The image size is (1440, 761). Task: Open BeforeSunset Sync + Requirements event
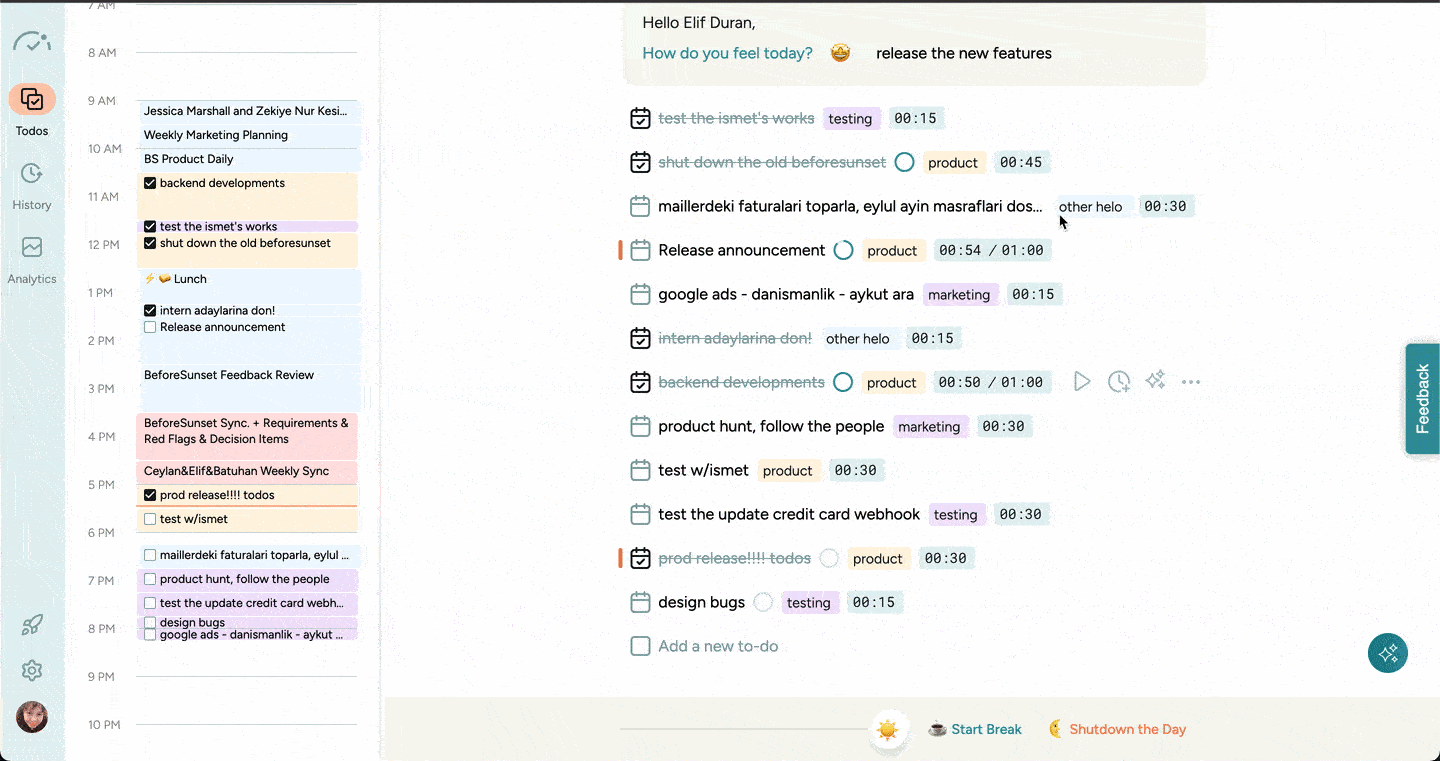point(249,435)
